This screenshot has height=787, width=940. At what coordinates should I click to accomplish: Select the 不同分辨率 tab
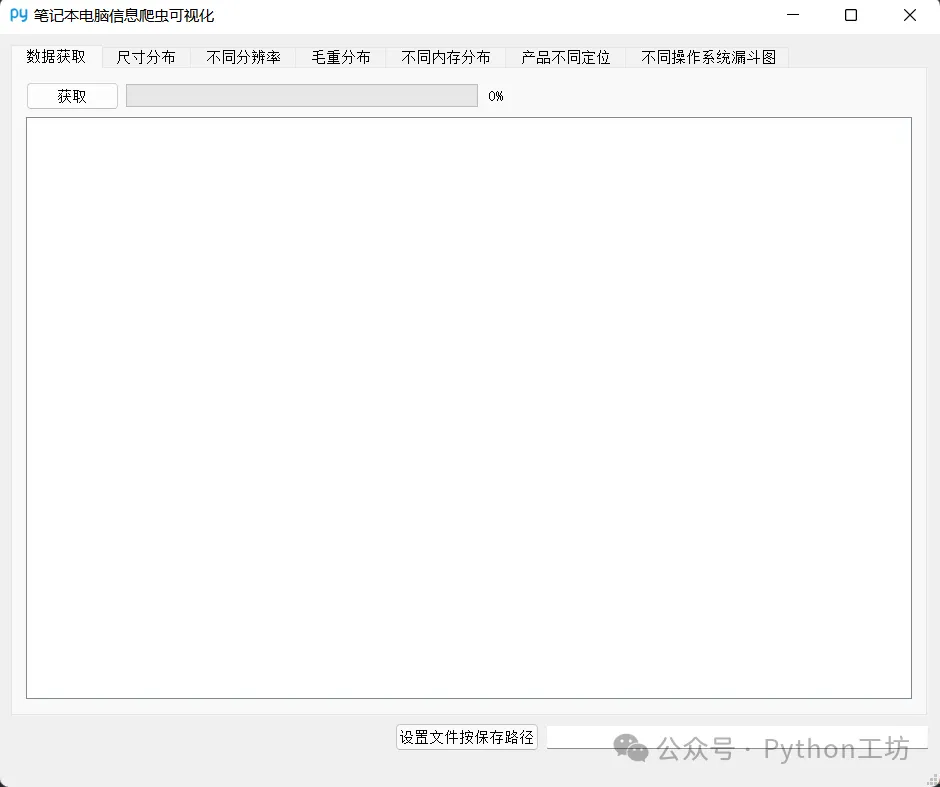tap(243, 58)
